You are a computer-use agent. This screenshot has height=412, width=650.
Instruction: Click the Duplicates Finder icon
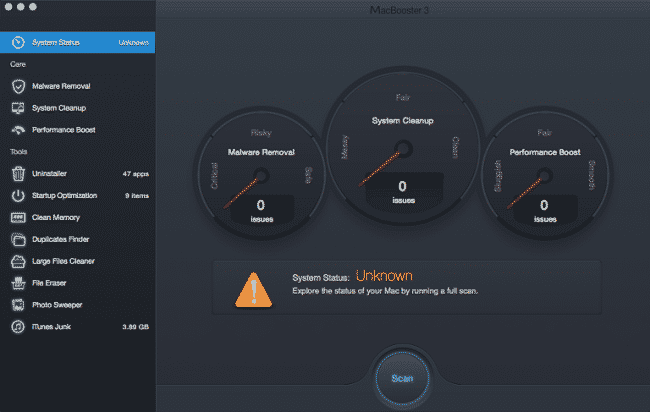click(x=18, y=239)
